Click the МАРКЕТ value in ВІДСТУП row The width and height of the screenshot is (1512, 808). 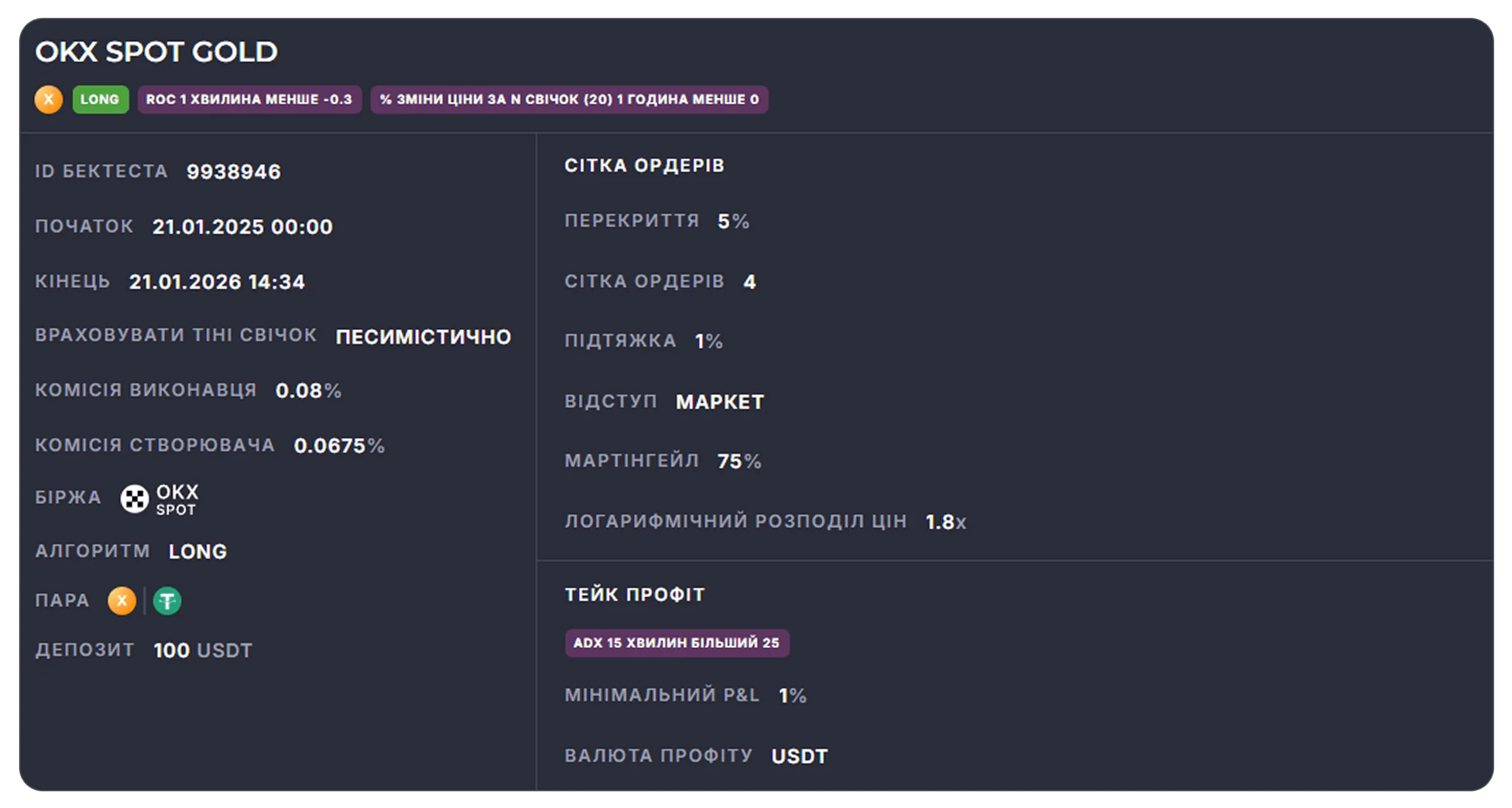click(x=720, y=402)
